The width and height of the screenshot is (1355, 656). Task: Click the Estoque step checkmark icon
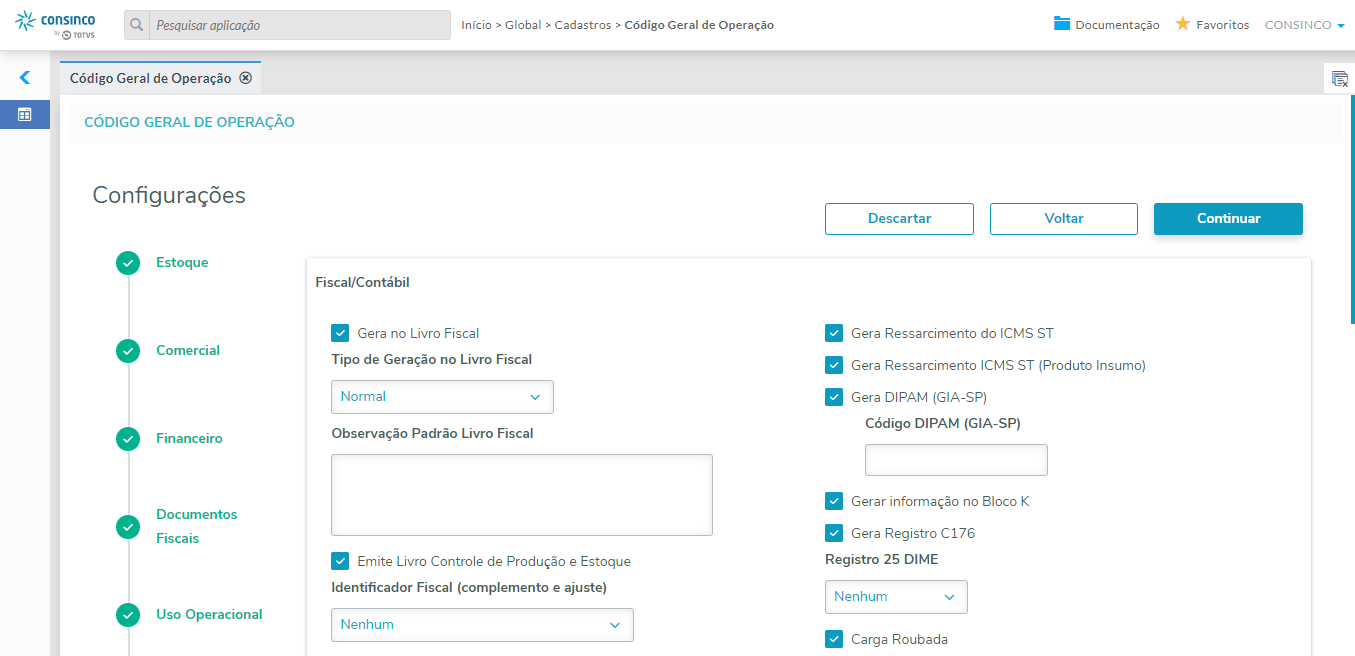[x=128, y=263]
